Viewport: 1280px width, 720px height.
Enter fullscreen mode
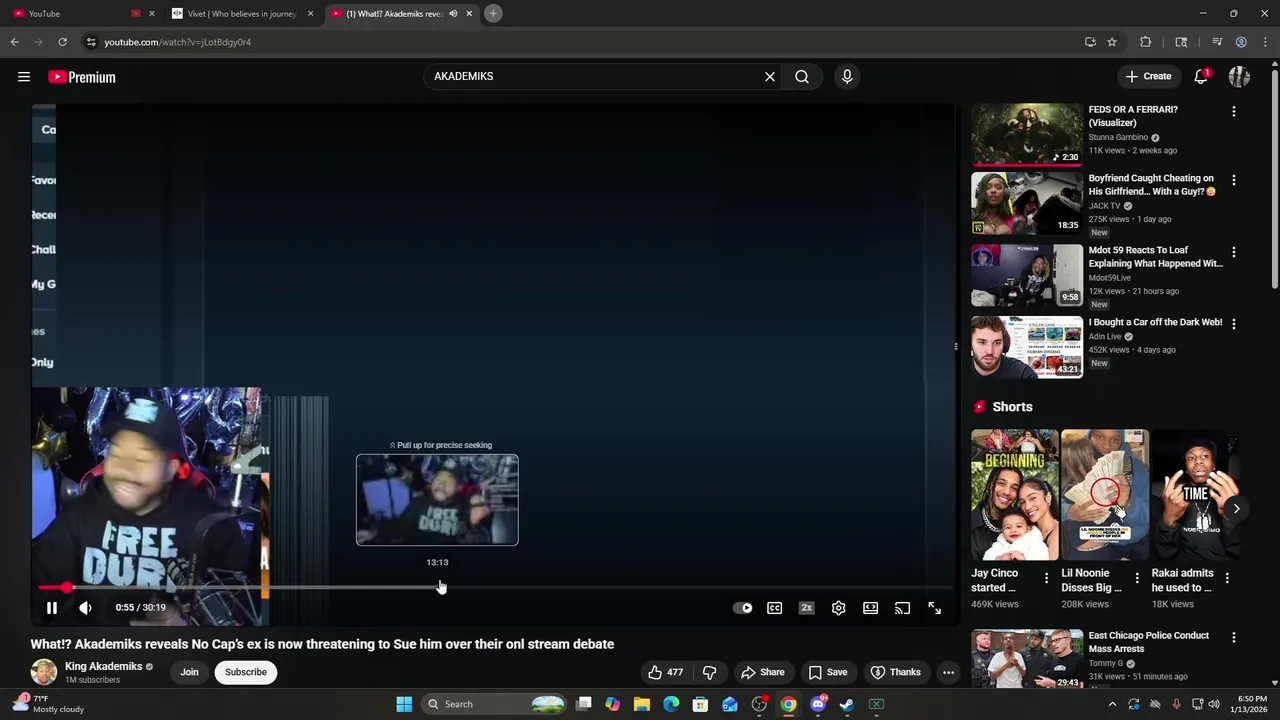[935, 608]
